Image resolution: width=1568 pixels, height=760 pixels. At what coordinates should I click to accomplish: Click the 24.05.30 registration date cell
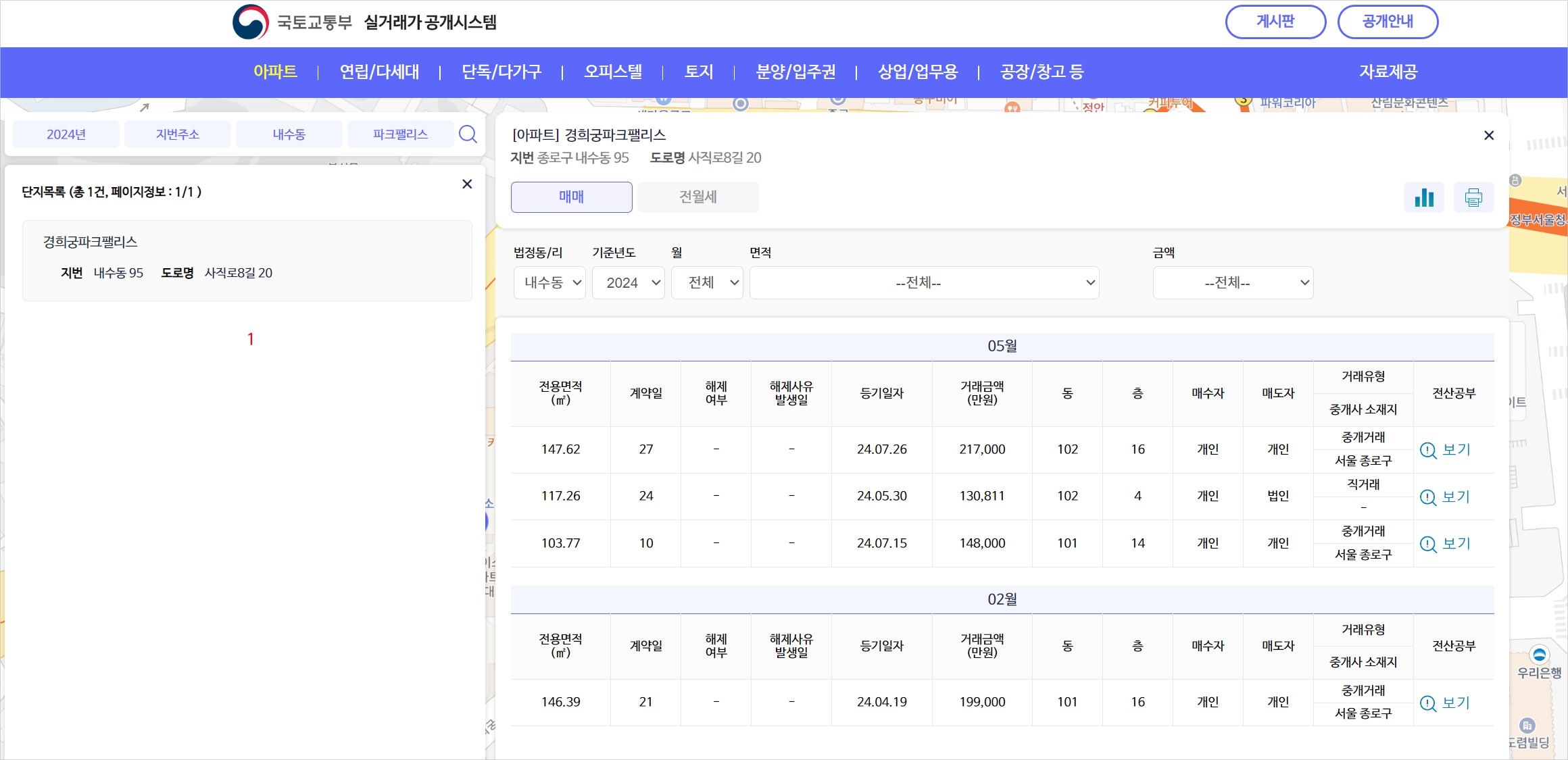(x=882, y=497)
